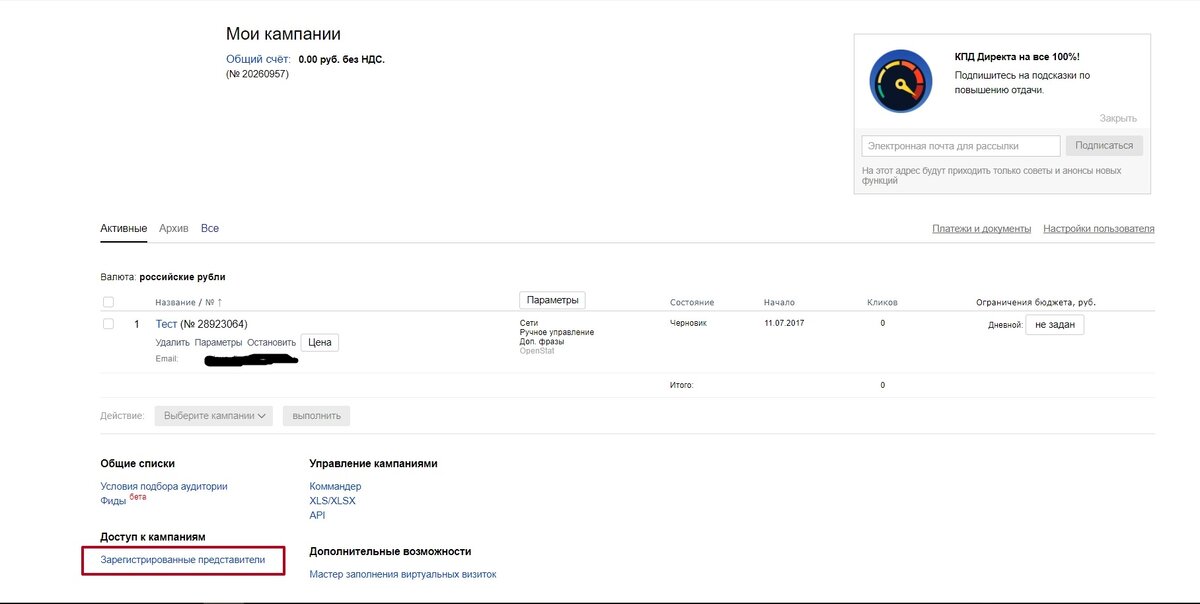Open Мастер заполнения виртуальных визиток link
This screenshot has width=1200, height=604.
click(x=403, y=574)
